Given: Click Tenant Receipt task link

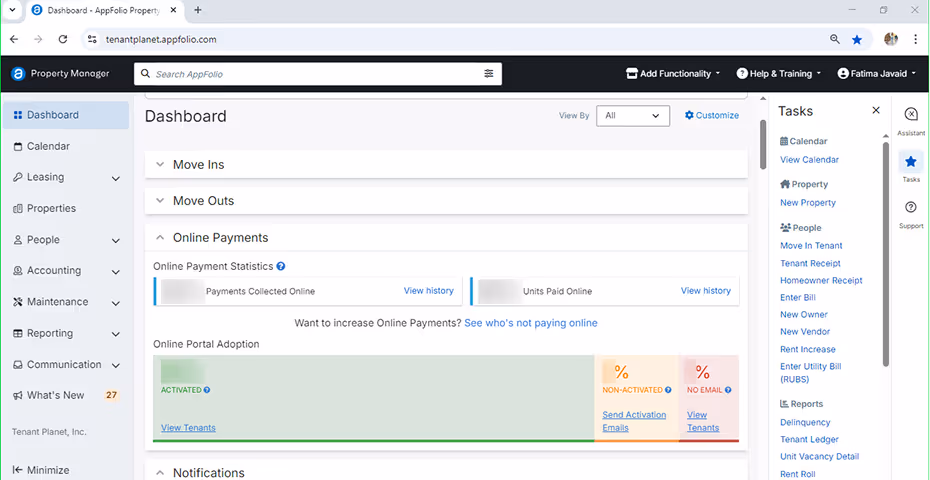Looking at the screenshot, I should [x=811, y=263].
